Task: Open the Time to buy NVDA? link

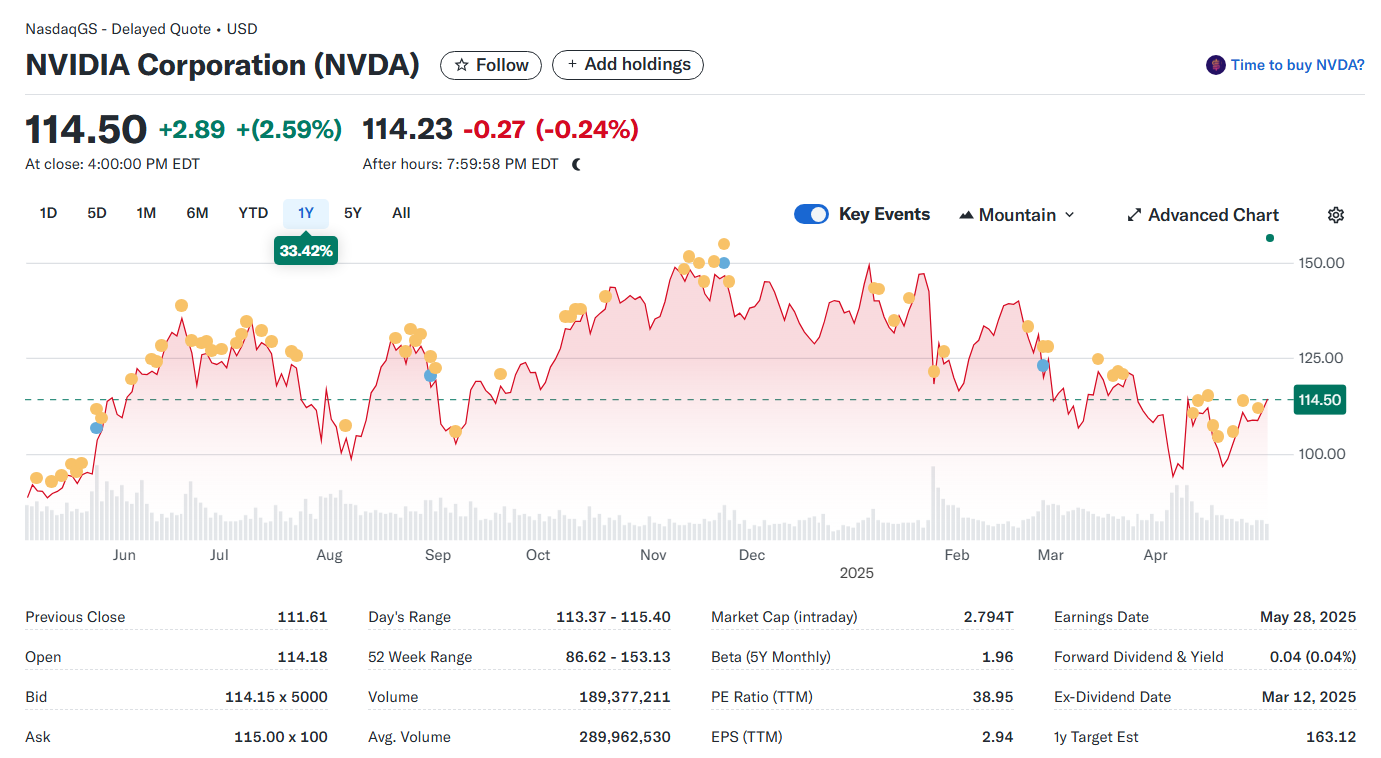Action: click(1297, 65)
